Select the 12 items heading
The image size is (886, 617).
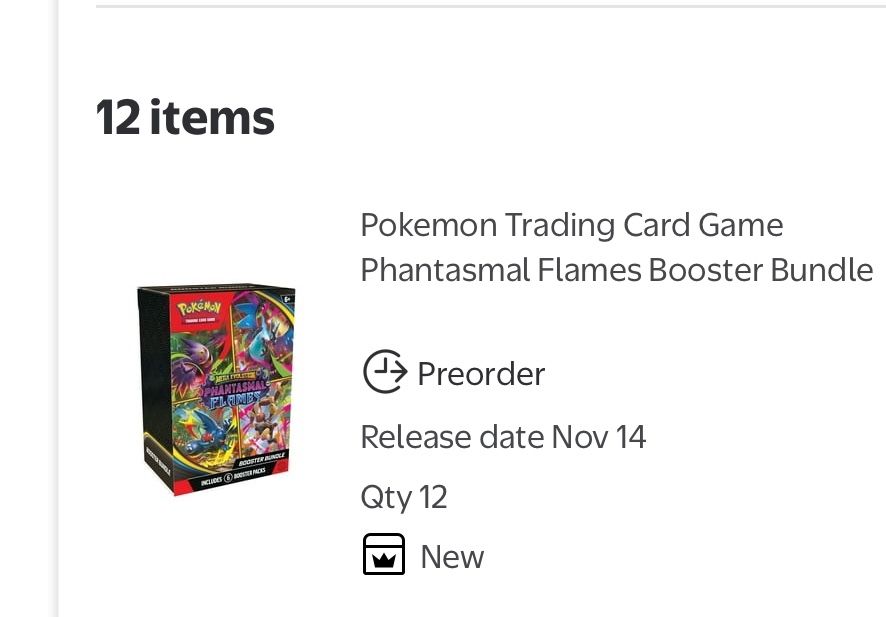pos(185,116)
